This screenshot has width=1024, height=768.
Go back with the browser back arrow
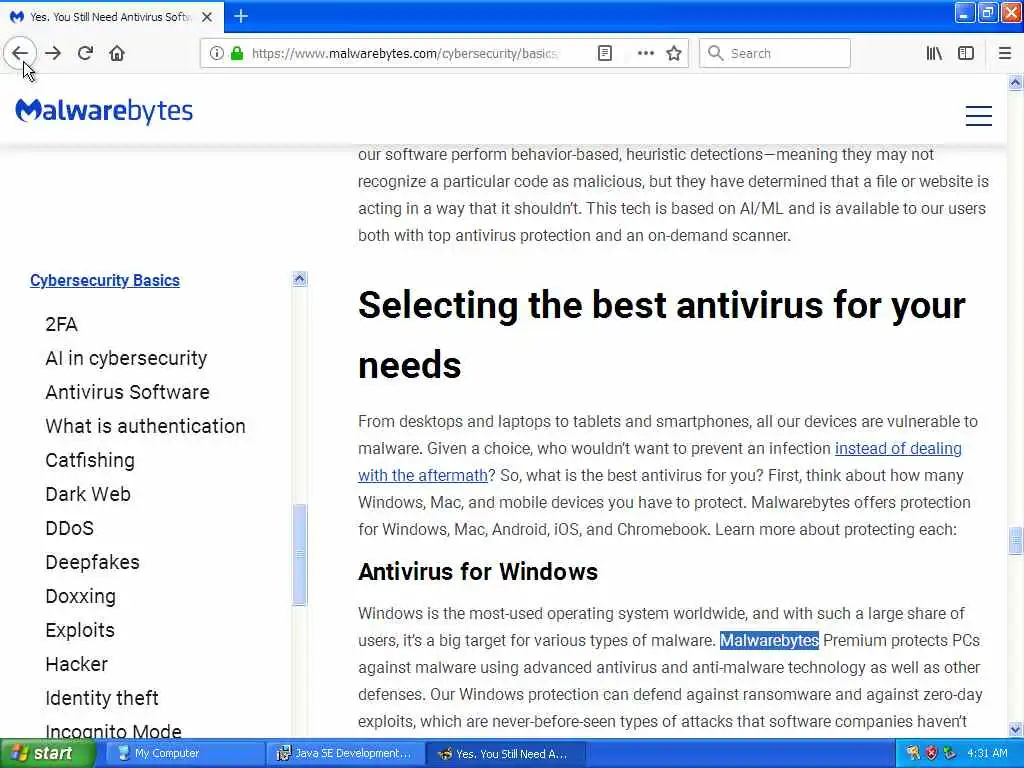pyautogui.click(x=20, y=53)
